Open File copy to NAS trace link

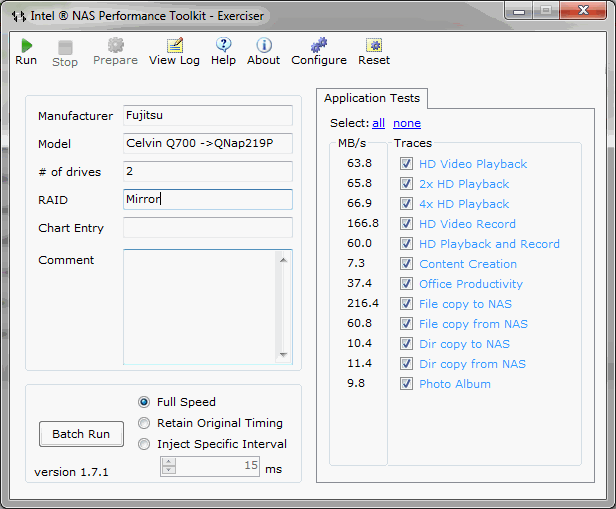(x=466, y=304)
